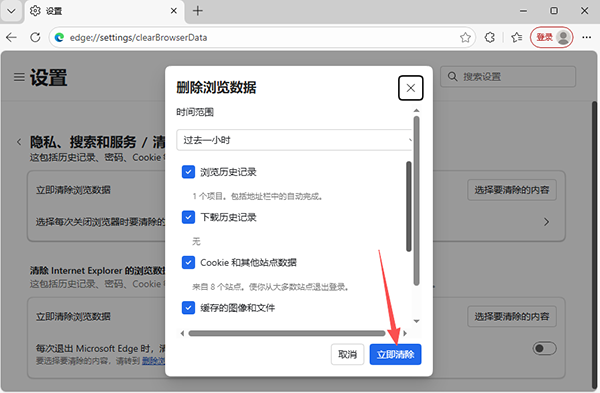Click first 选择要清除的内容 button
This screenshot has height=393, width=600.
(x=512, y=190)
